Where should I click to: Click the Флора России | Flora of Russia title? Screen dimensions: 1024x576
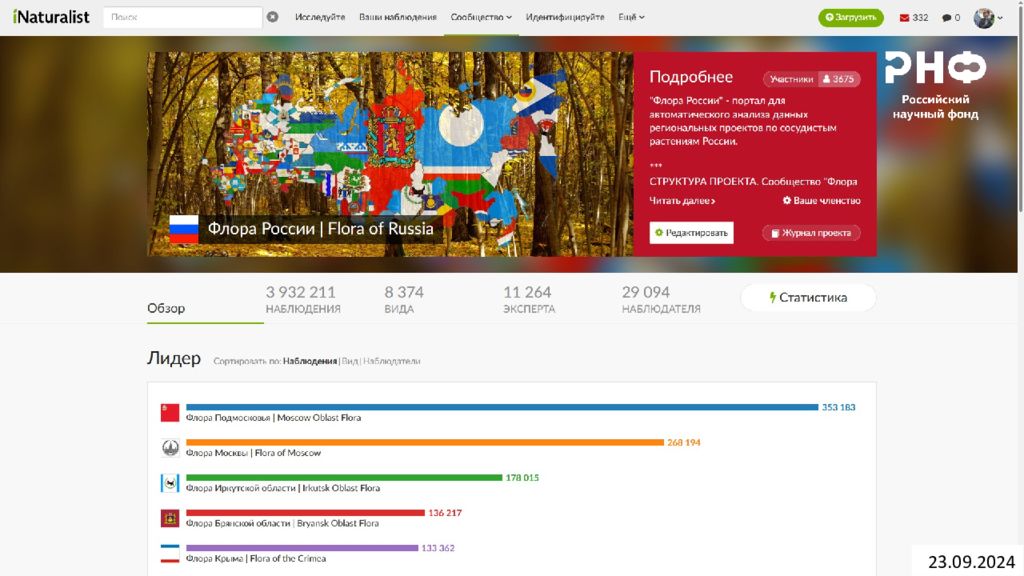pos(321,229)
